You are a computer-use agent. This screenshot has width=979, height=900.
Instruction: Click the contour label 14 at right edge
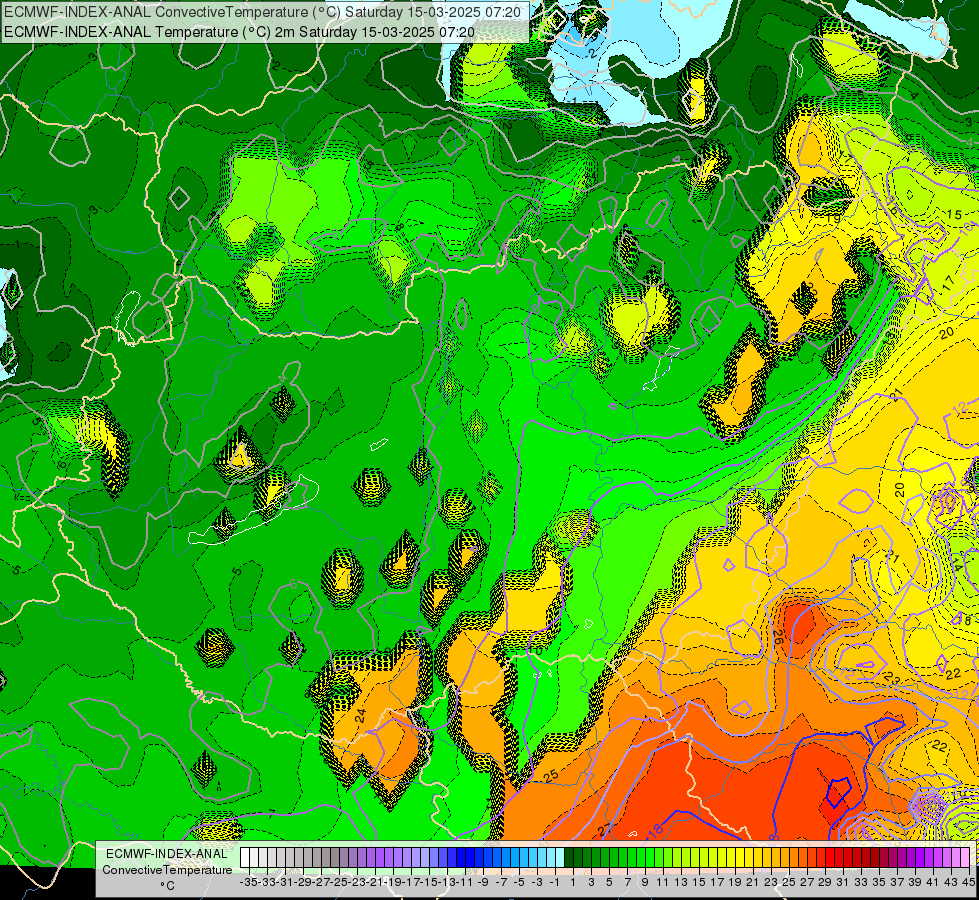coord(957,564)
